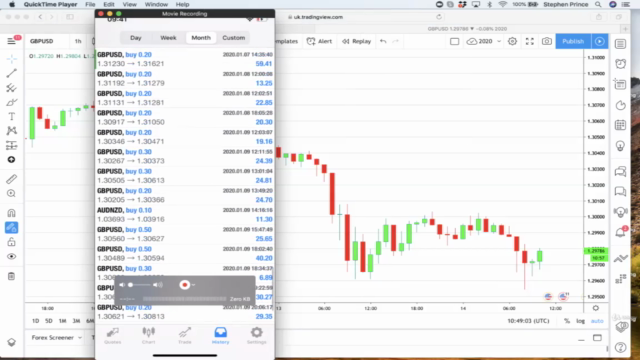
Task: Select the pitchfork tool in left toolbar
Action: tap(11, 88)
